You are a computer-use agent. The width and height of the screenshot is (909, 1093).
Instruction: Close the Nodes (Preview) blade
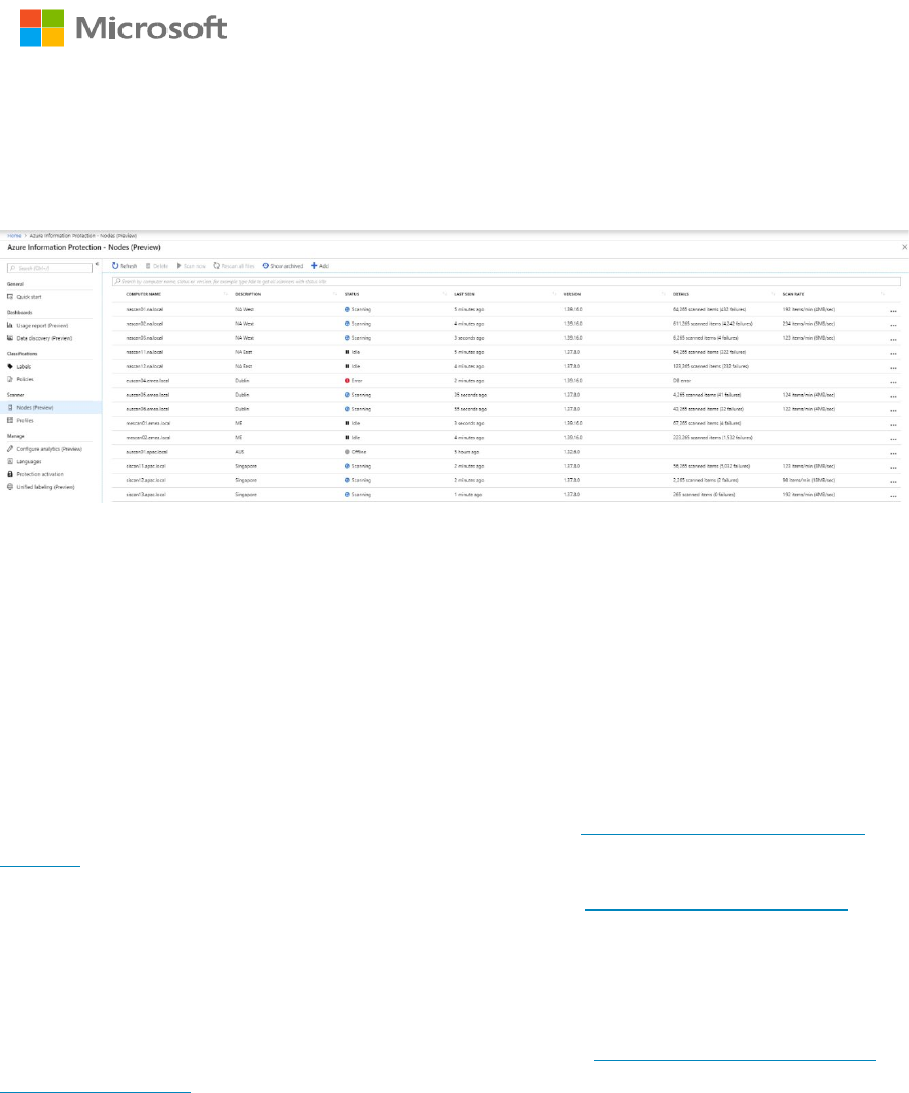pos(904,247)
